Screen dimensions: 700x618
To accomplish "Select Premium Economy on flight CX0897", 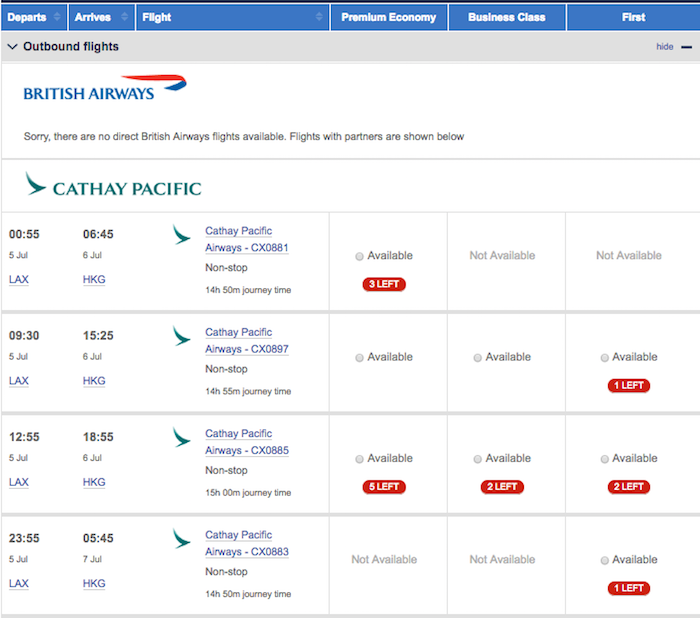I will [359, 358].
